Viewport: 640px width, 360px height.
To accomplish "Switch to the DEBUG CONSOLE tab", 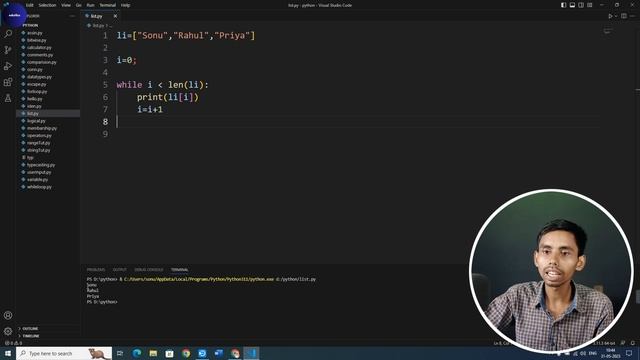I will 149,270.
